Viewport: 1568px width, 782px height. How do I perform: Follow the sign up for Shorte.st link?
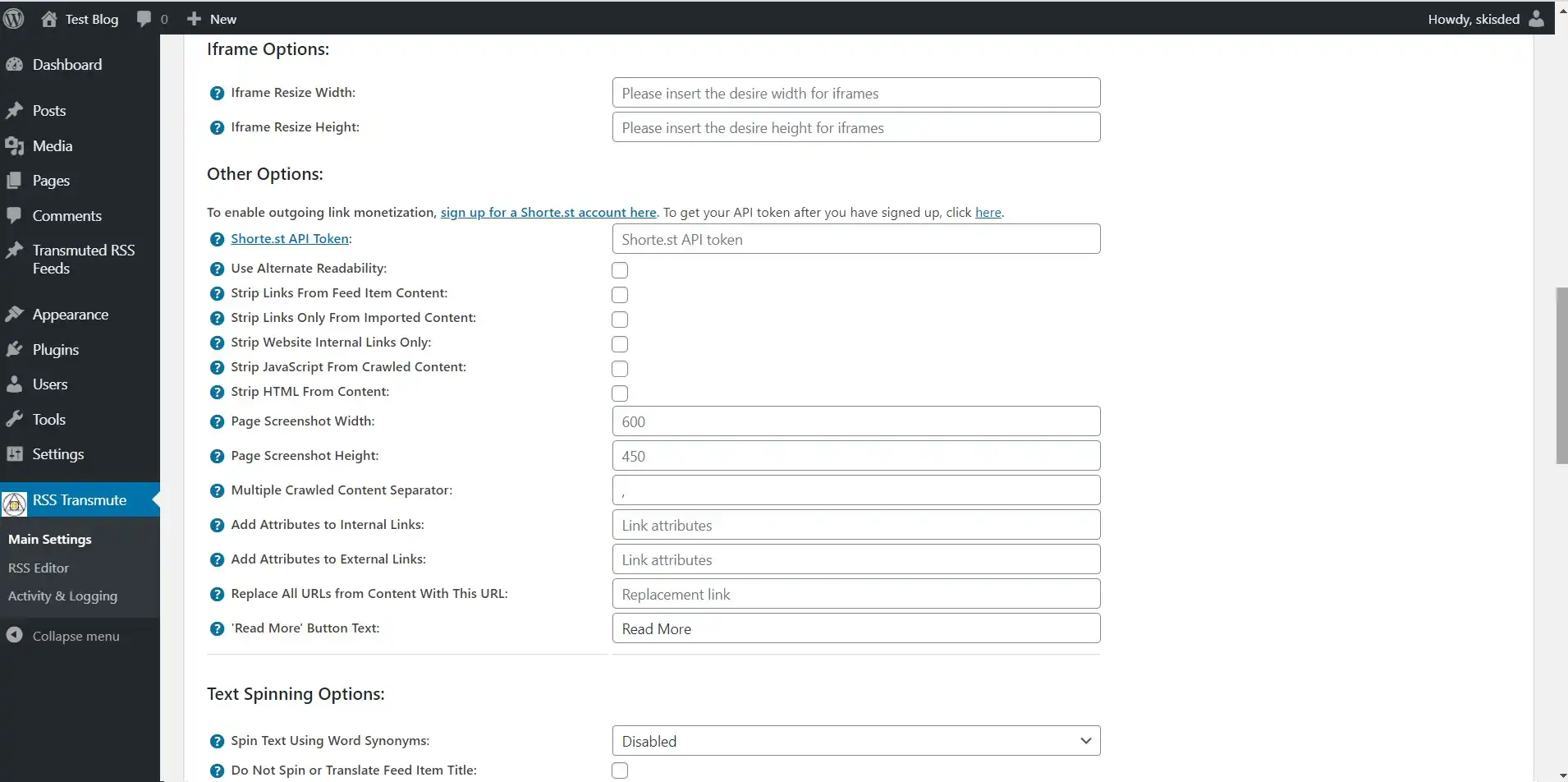pos(549,212)
